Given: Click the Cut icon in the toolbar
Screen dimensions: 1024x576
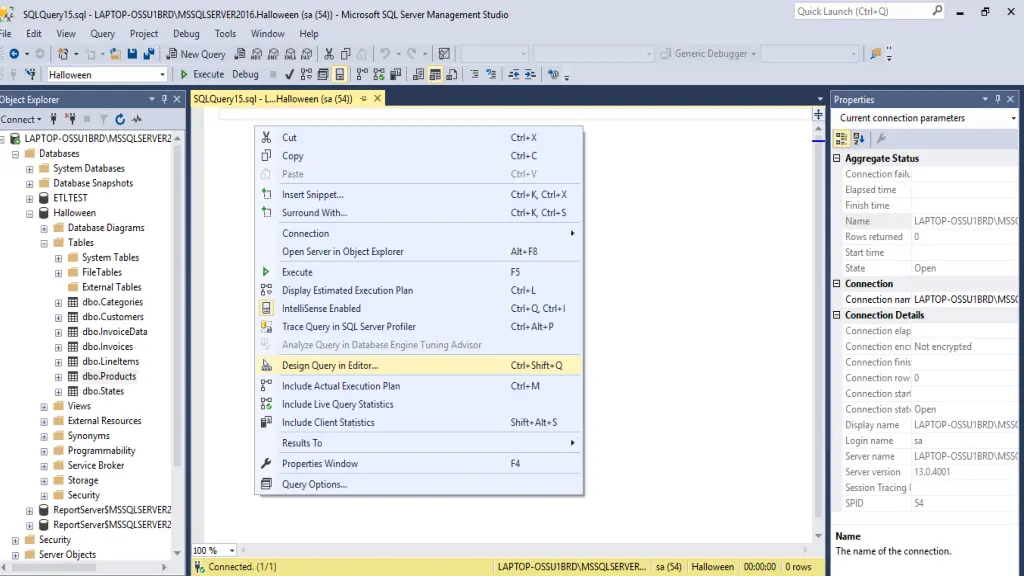Looking at the screenshot, I should click(x=329, y=54).
